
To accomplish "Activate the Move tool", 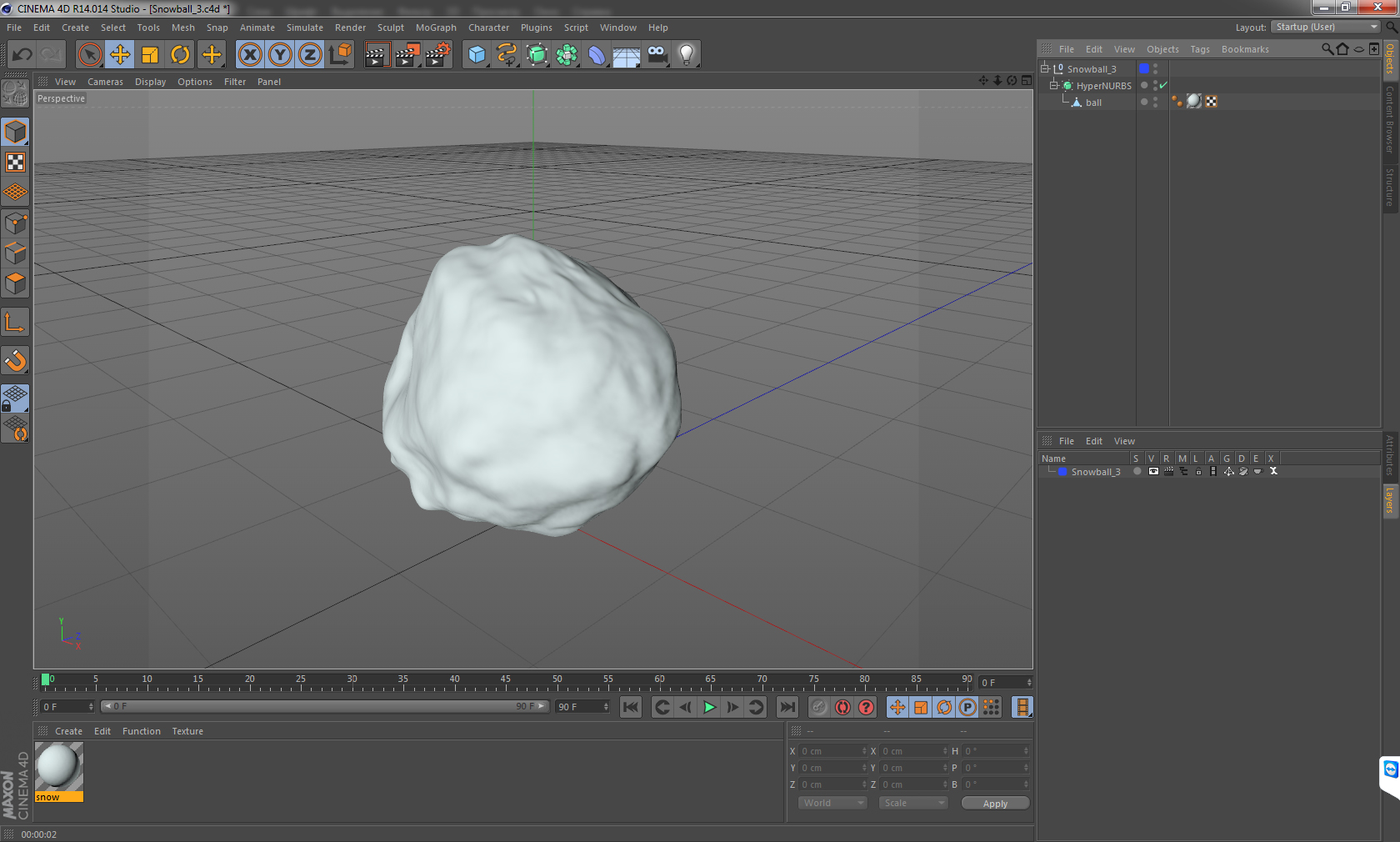I will [120, 55].
